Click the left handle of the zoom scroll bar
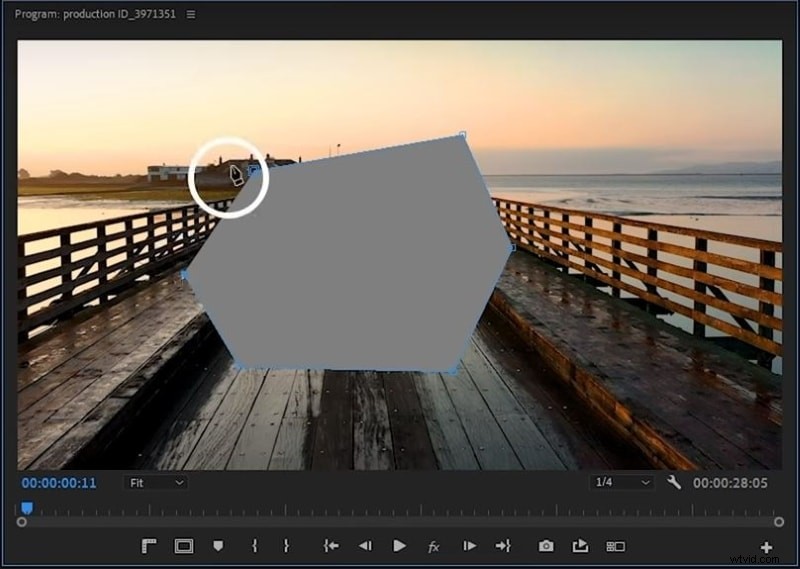 click(21, 522)
